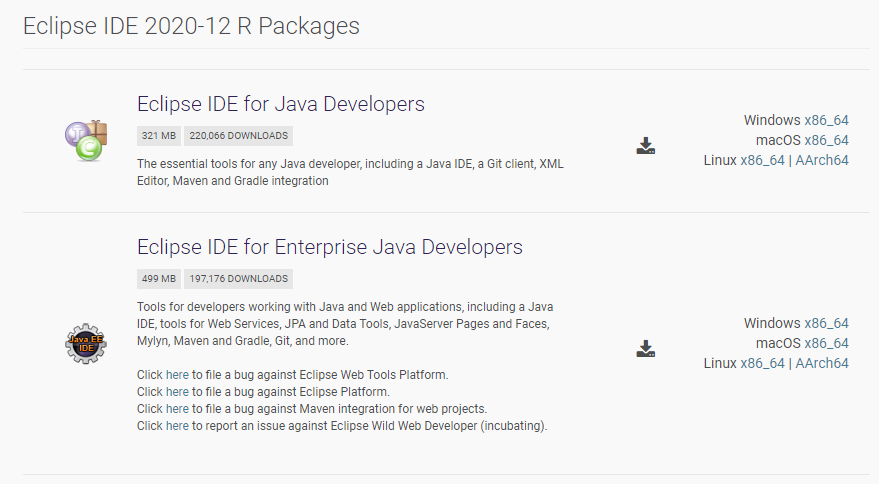
Task: Click the 'essential tools for any Java developer' description
Action: [x=350, y=172]
